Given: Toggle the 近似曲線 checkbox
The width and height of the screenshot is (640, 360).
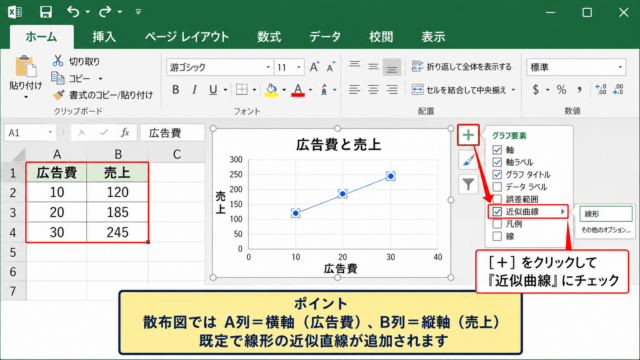Looking at the screenshot, I should [x=497, y=211].
